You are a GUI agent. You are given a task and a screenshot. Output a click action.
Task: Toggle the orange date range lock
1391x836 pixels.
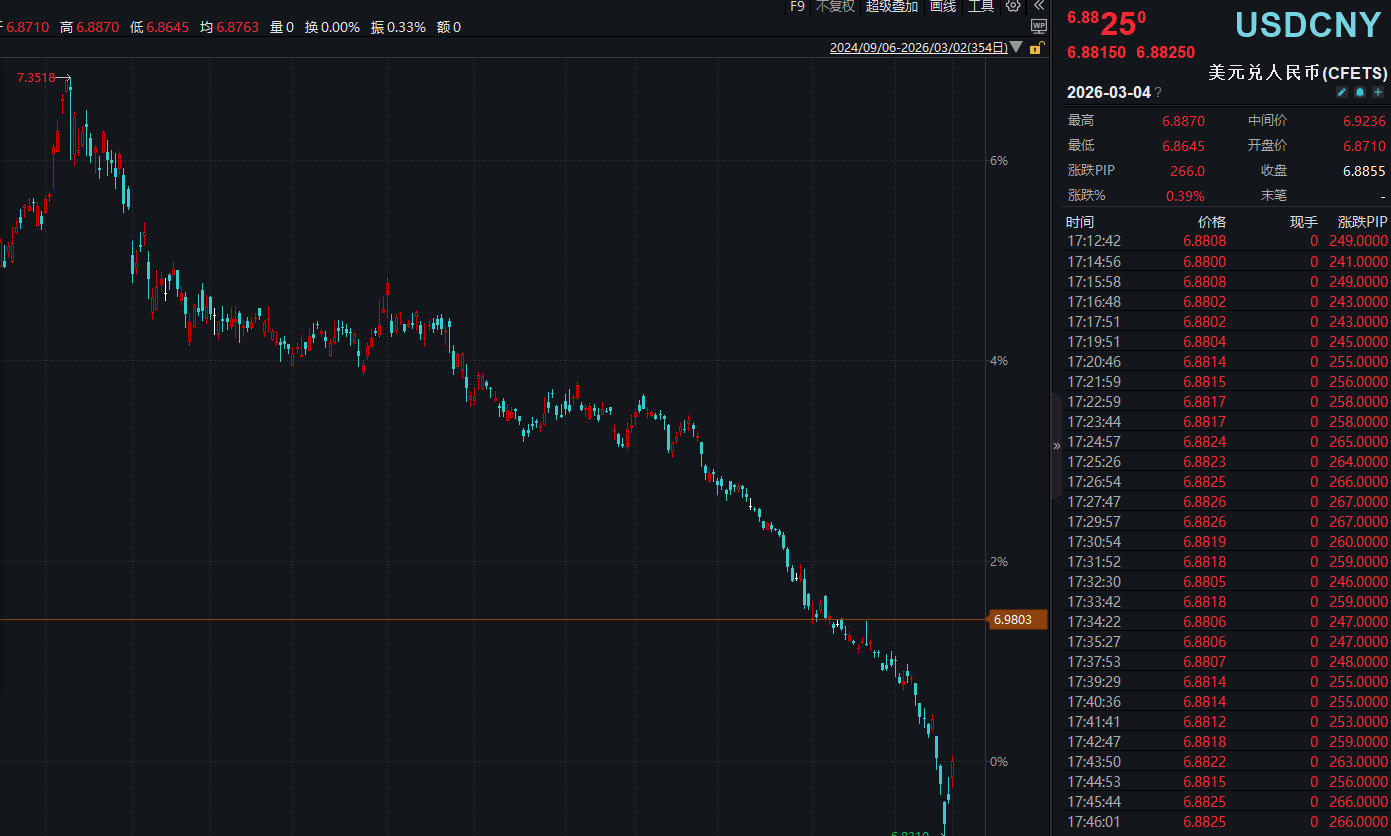coord(1036,47)
